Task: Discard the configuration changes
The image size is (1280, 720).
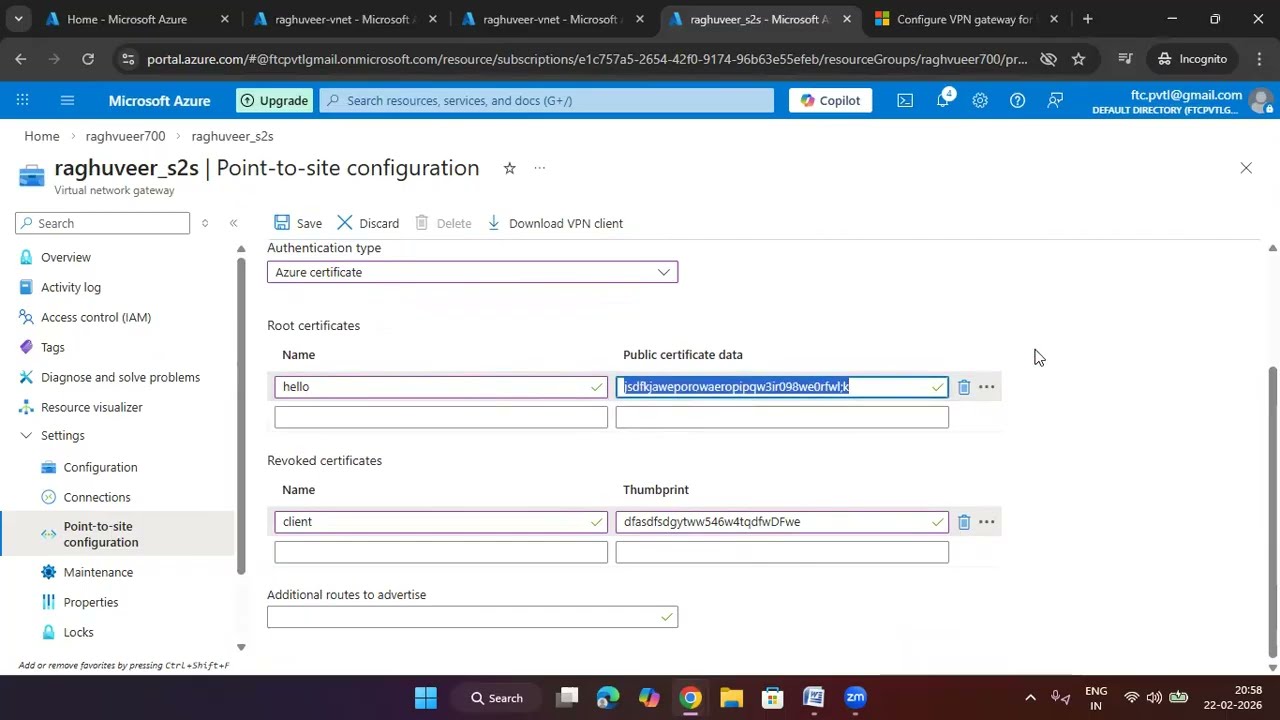Action: 368,223
